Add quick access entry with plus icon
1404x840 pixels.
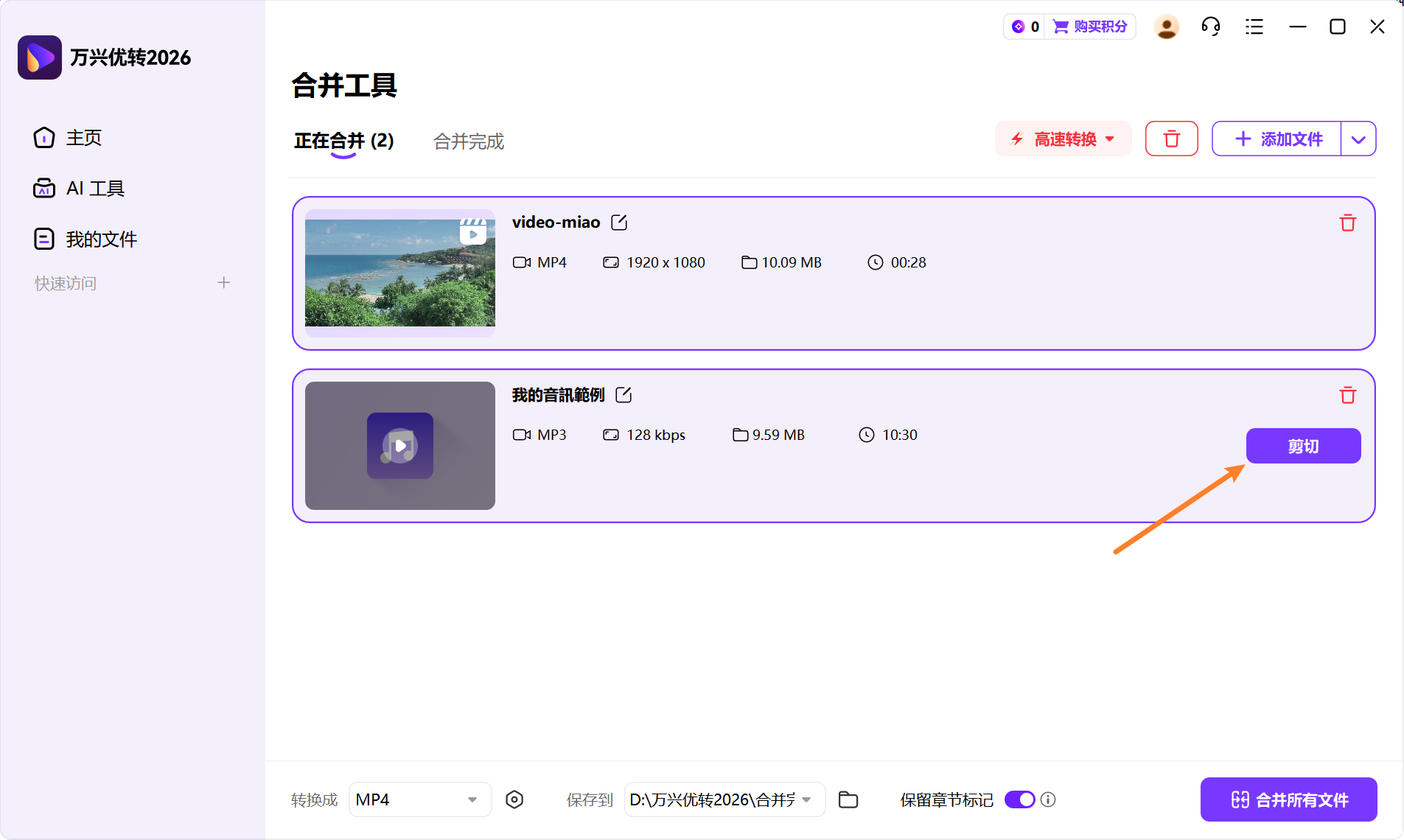223,282
